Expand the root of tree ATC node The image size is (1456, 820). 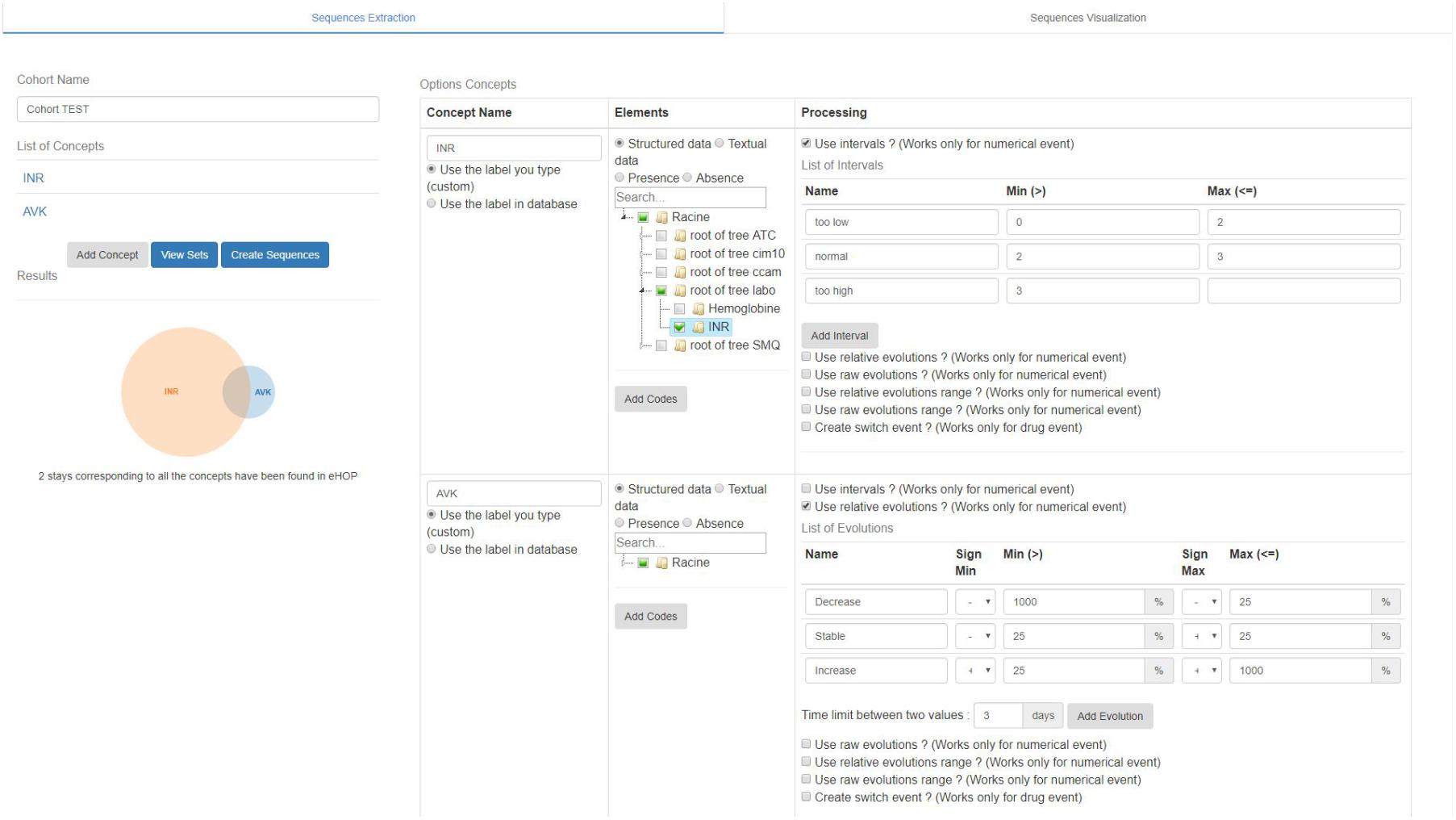[x=642, y=236]
